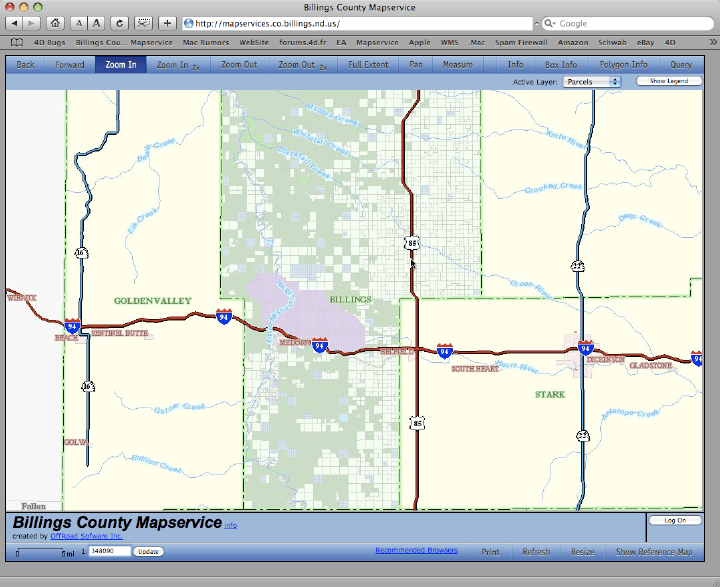Image resolution: width=720 pixels, height=587 pixels.
Task: Open the Recommended Browsers link
Action: point(416,550)
